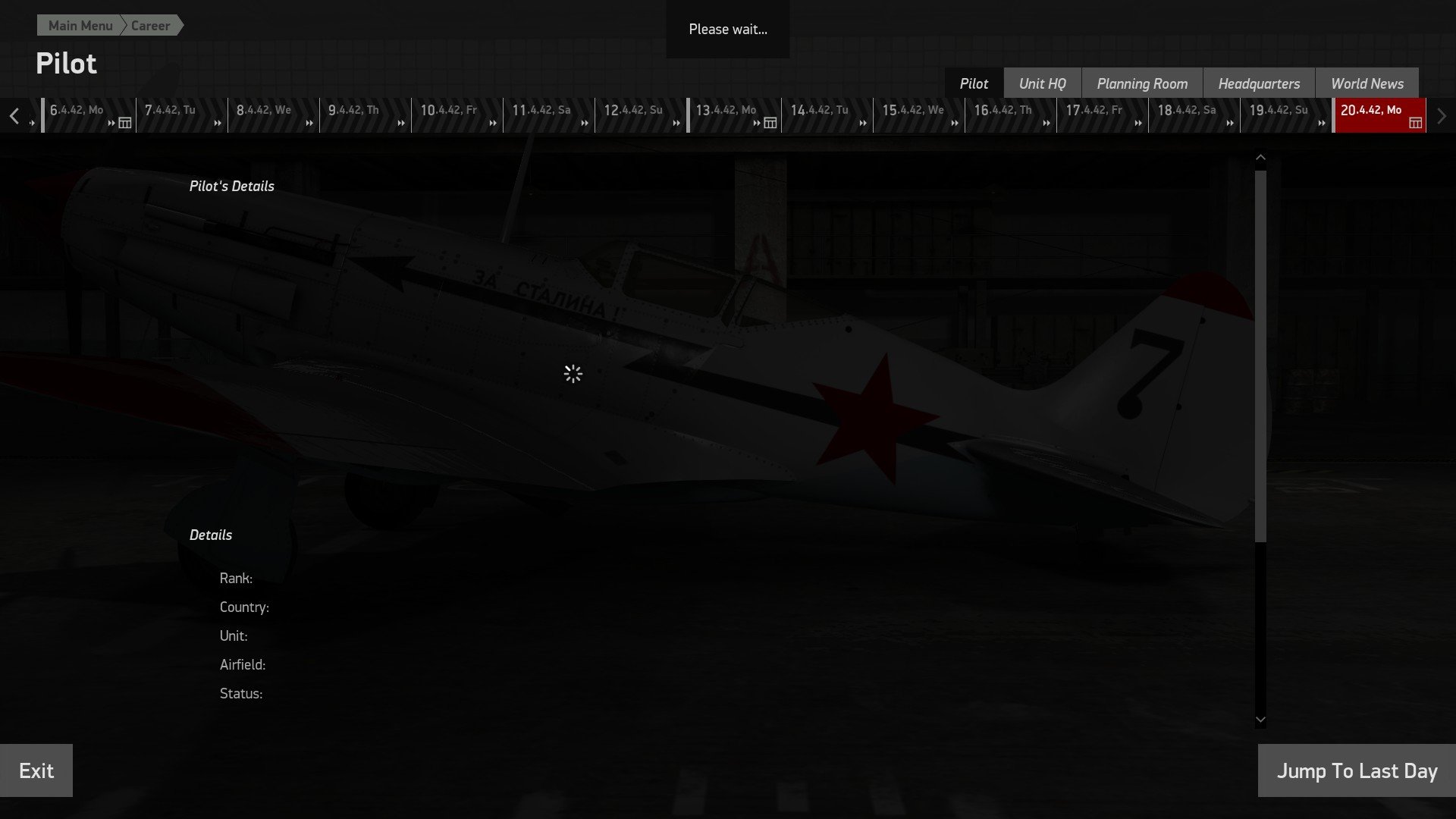Click mission table icon on 6.4.42
Screen dimensions: 1456x819
tap(125, 123)
